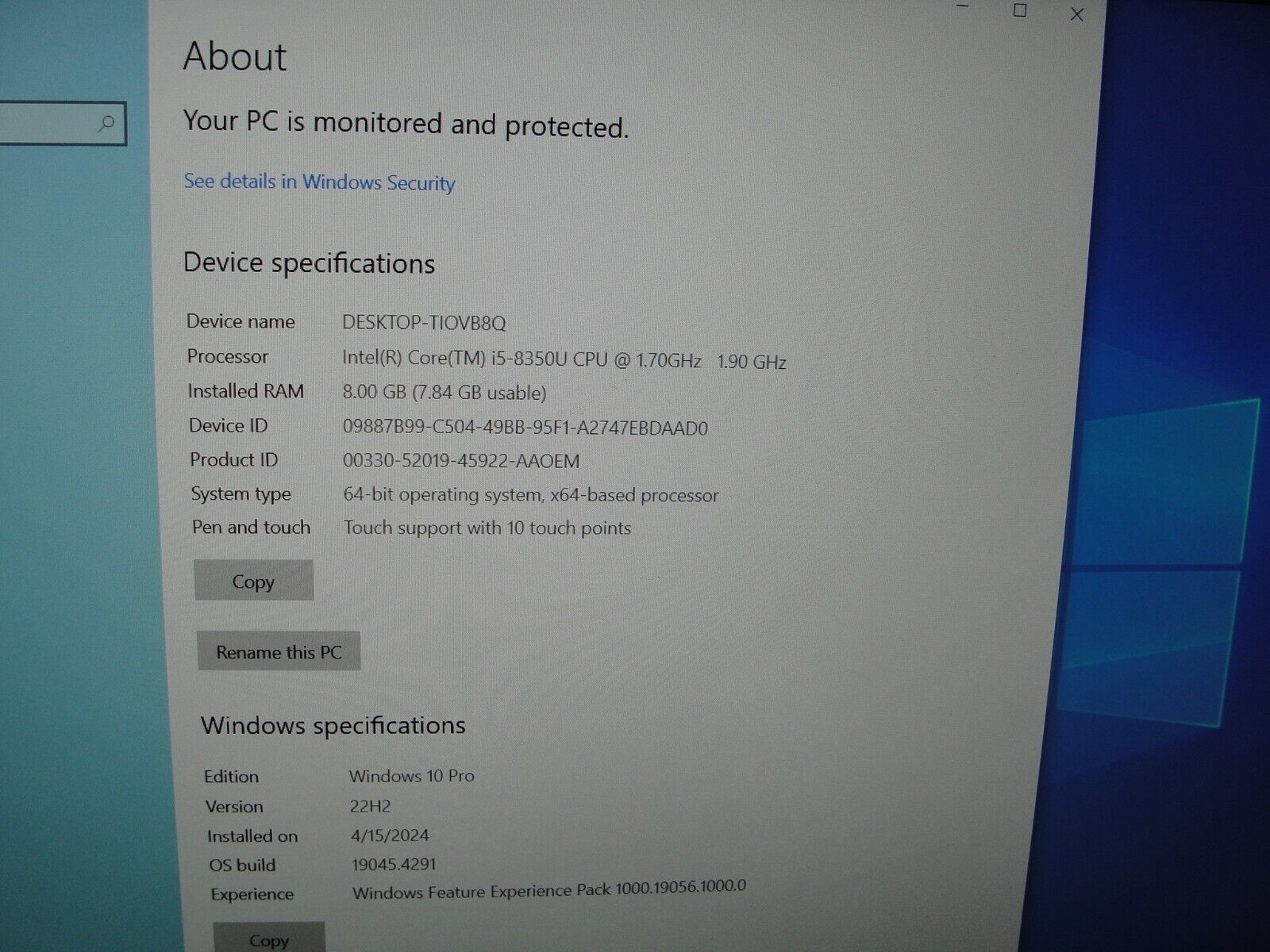1270x952 pixels.
Task: Click the OS build label
Action: 243,866
